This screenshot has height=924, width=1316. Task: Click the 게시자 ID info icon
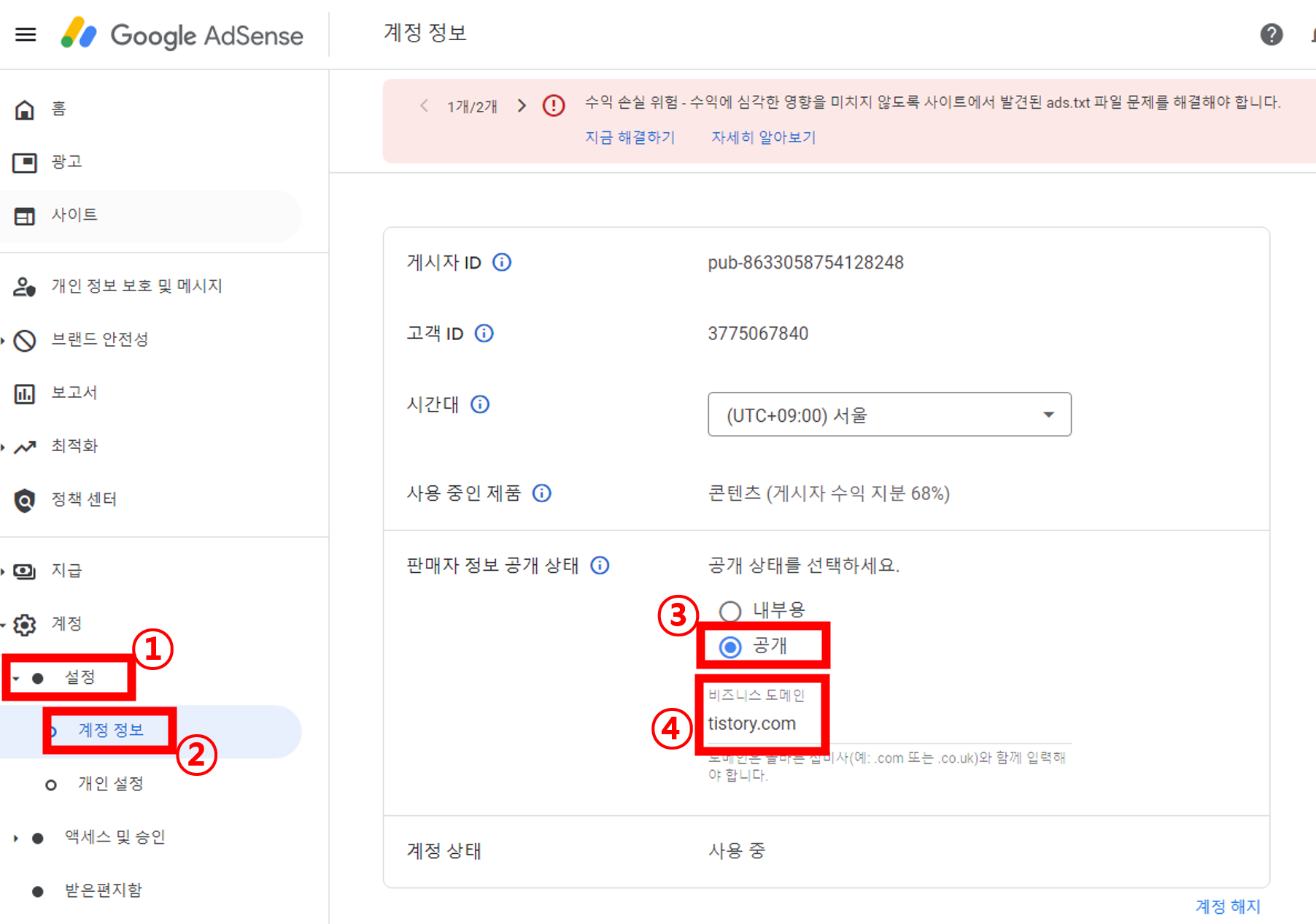(502, 262)
